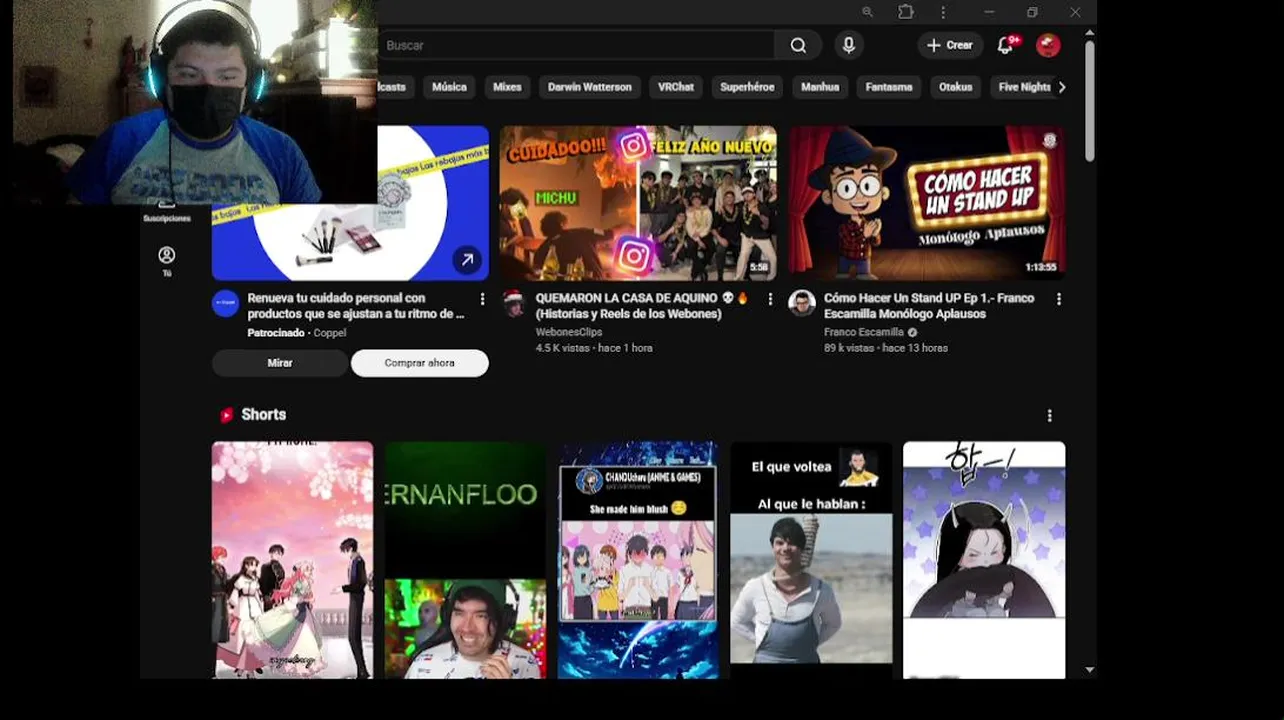
Task: Select the Mixes filter chip
Action: 507,87
